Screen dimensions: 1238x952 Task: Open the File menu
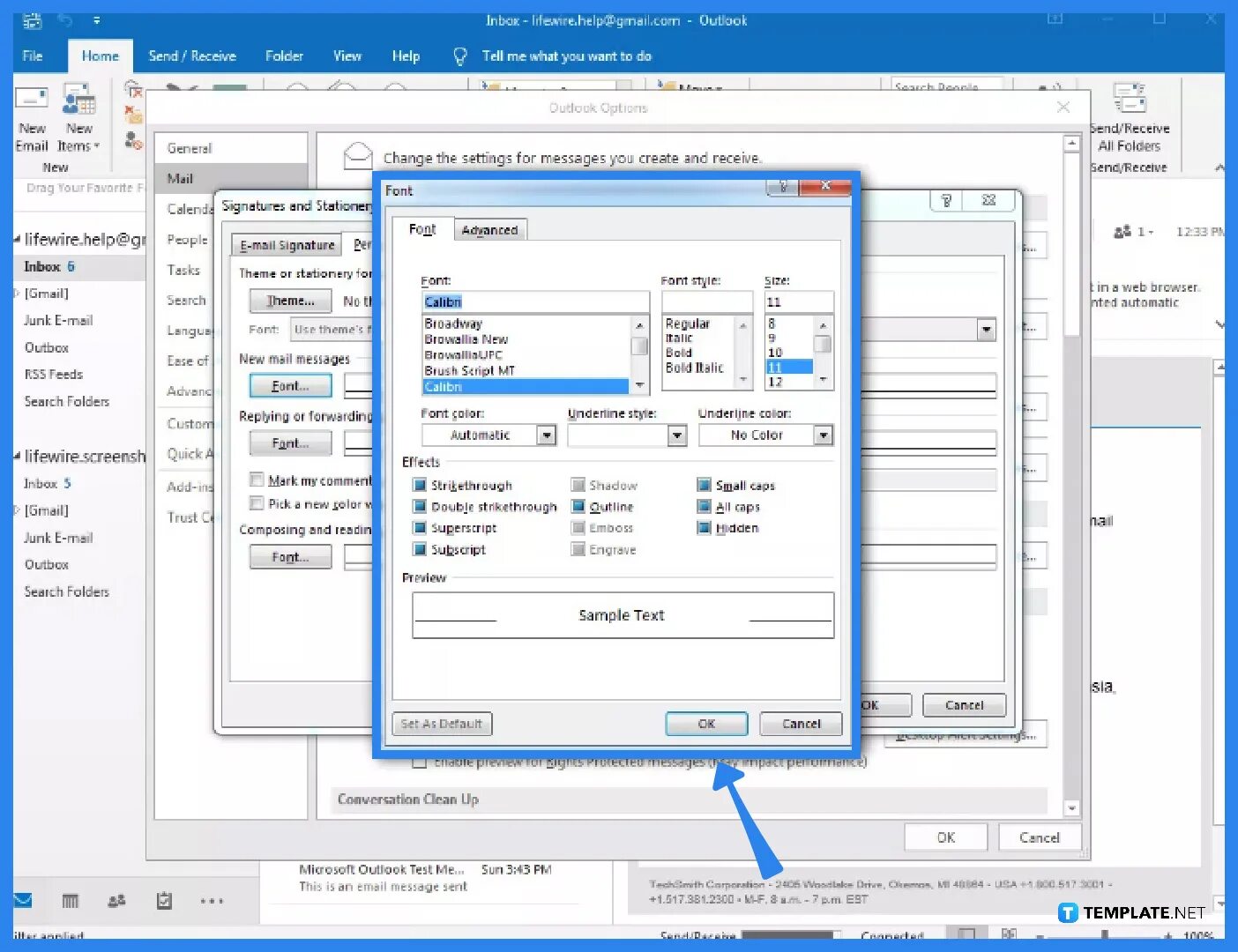point(33,56)
